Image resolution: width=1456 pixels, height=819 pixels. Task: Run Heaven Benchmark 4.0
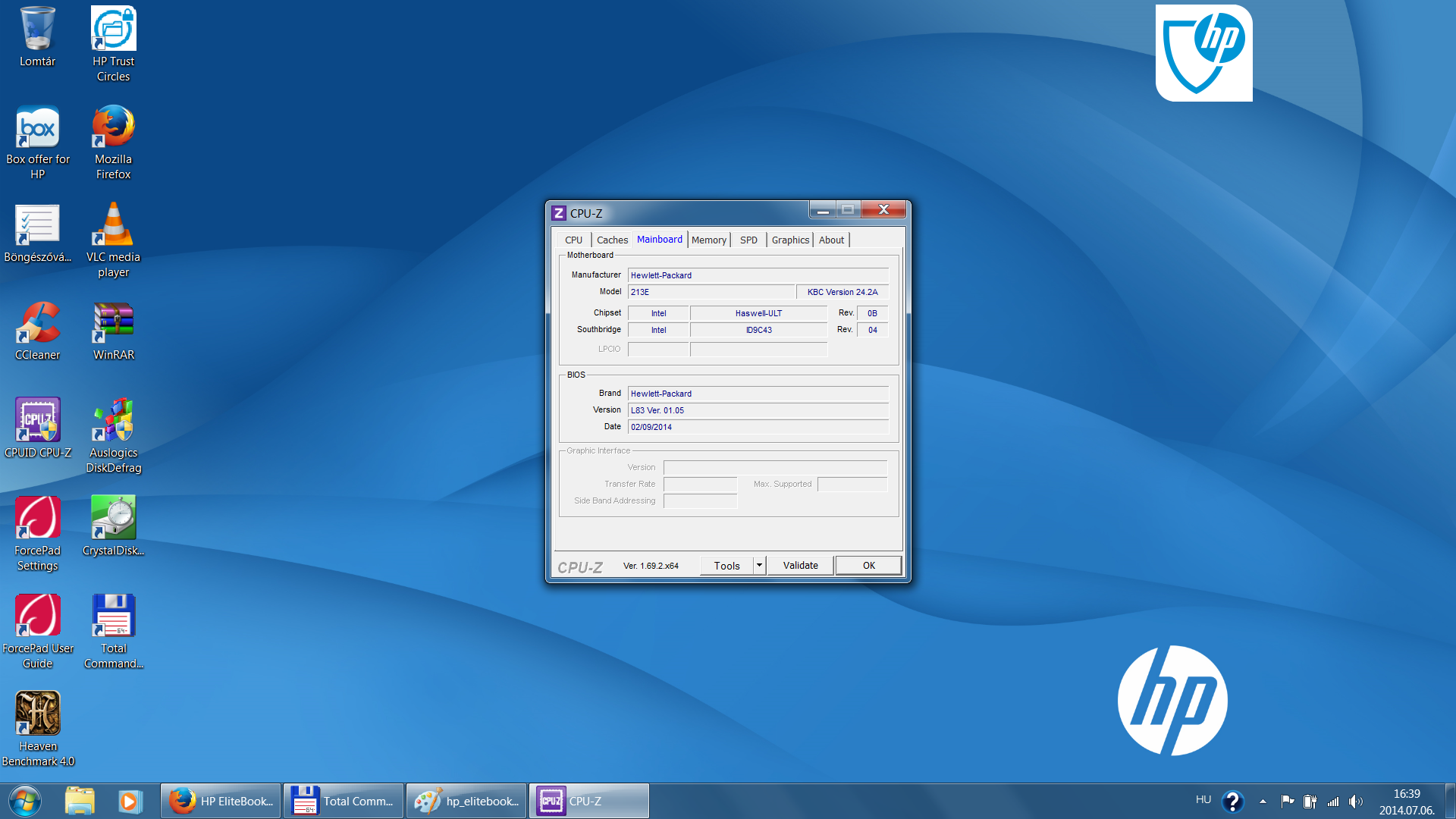[x=38, y=713]
